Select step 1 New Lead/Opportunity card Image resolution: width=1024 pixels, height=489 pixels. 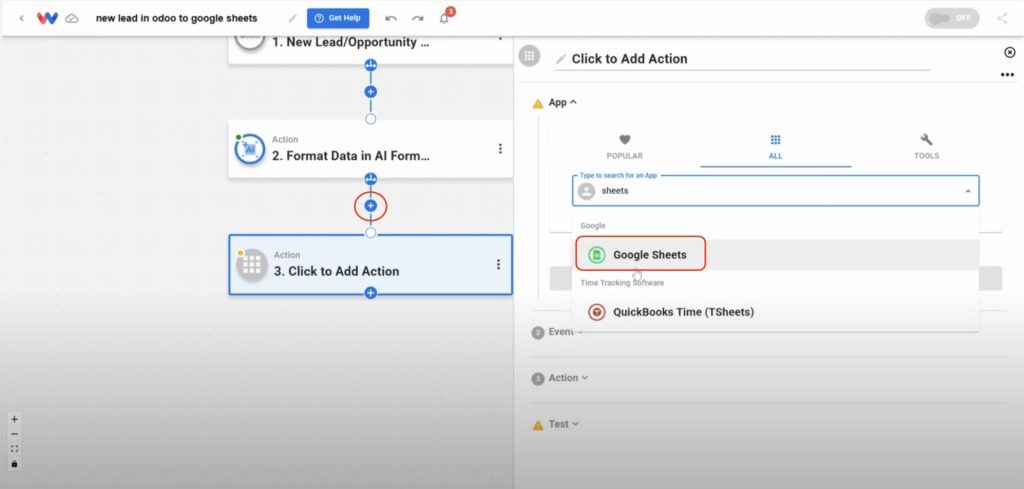pos(370,50)
